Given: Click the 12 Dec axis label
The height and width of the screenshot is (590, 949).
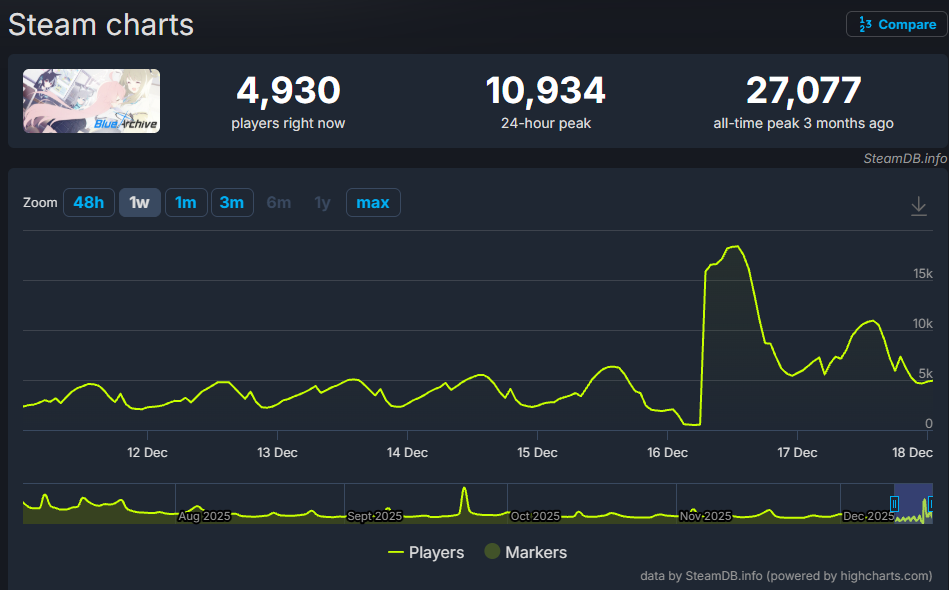Looking at the screenshot, I should coord(147,453).
